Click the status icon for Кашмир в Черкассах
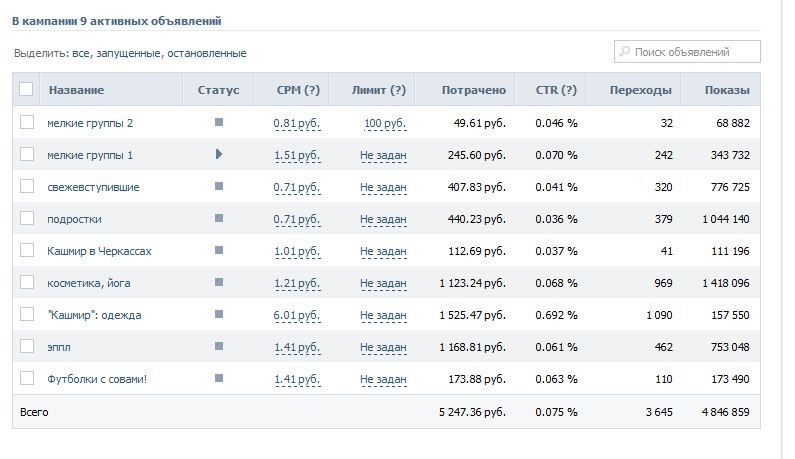The height and width of the screenshot is (459, 795). (219, 250)
